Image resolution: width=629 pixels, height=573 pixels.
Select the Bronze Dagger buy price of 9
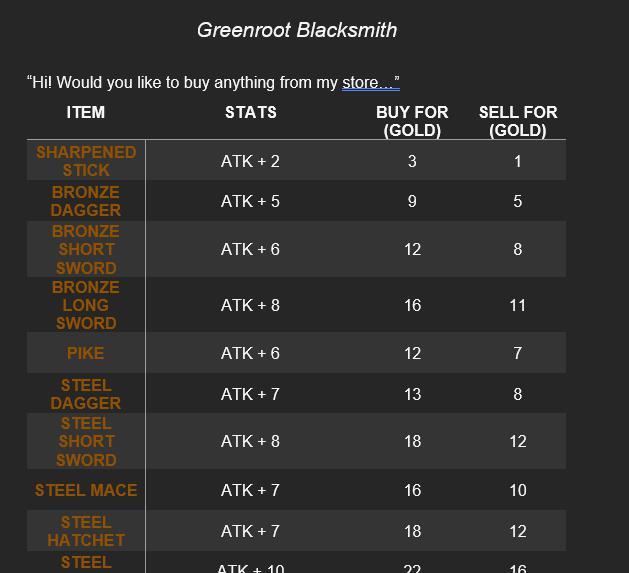click(412, 201)
